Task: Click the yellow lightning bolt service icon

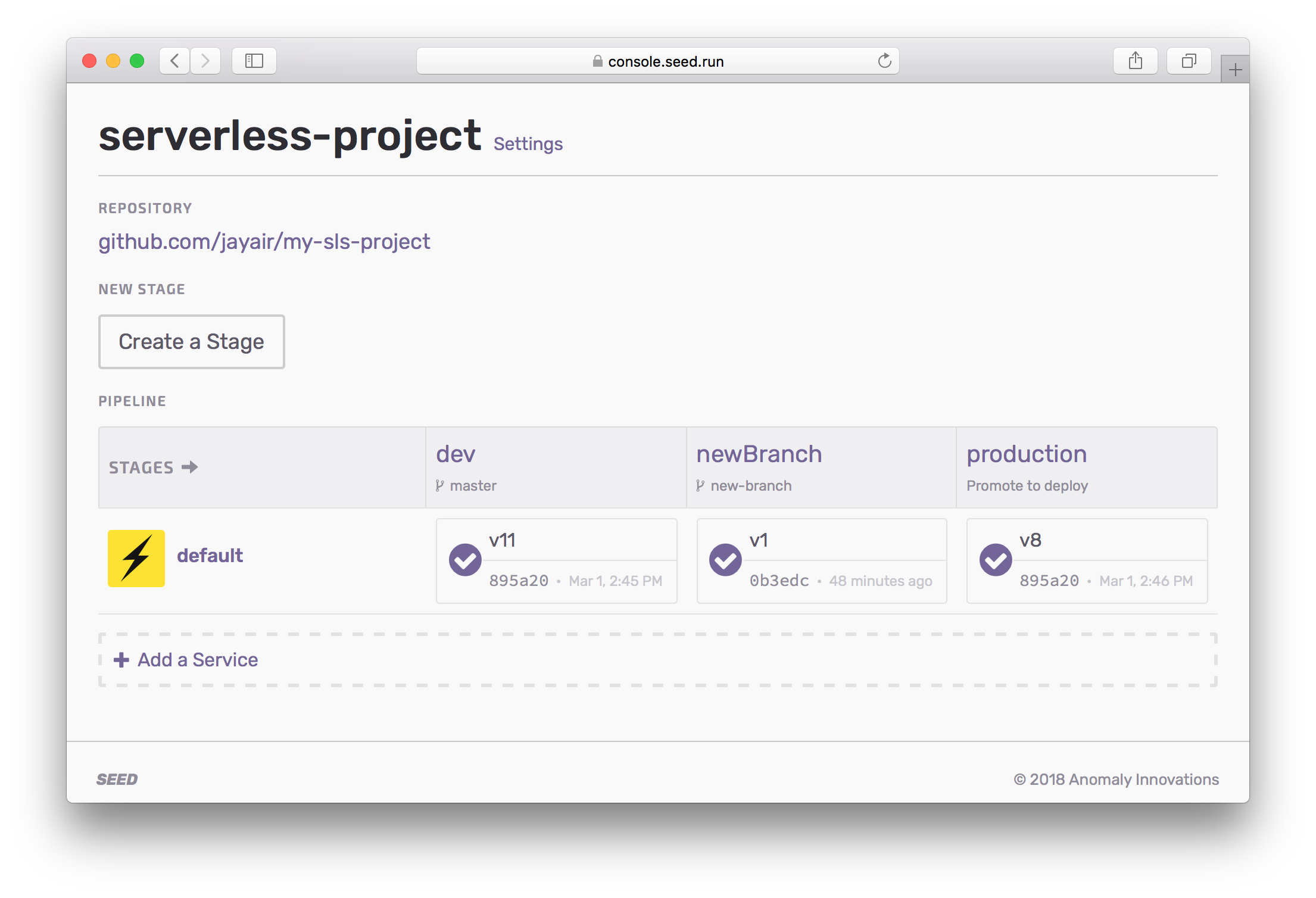Action: click(x=136, y=558)
